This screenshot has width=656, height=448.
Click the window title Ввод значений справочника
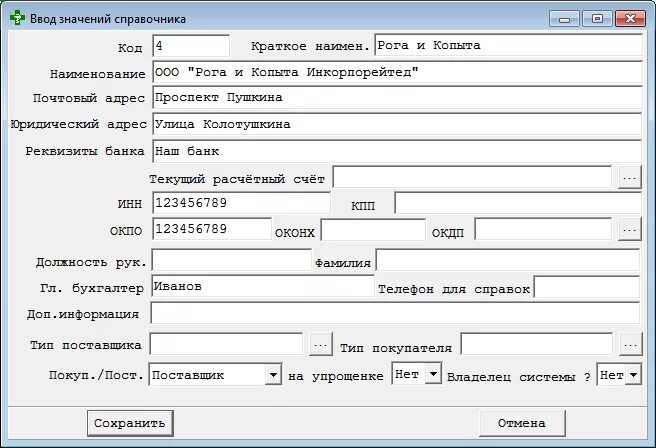[x=108, y=19]
